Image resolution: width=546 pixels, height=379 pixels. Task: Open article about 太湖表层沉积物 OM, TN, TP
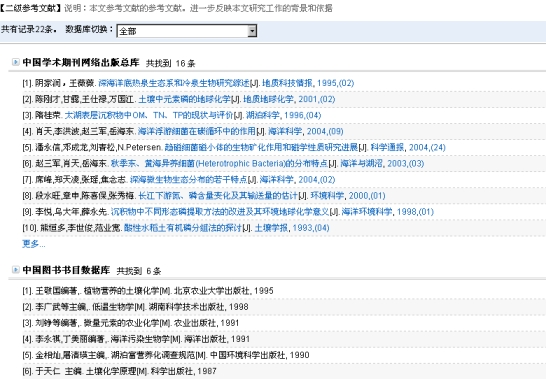pos(149,115)
